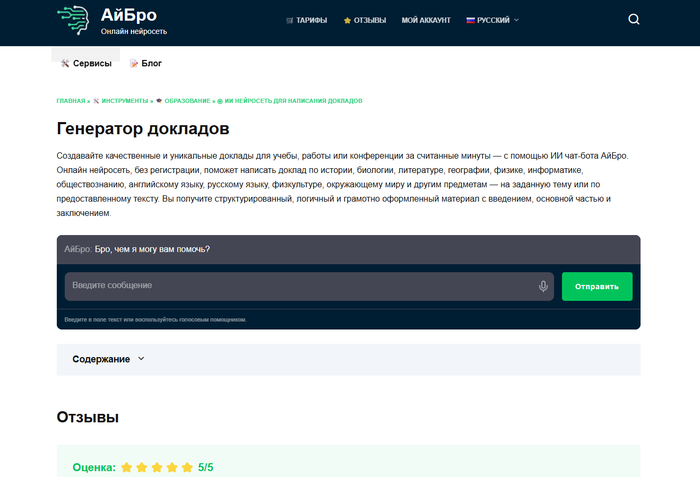The height and width of the screenshot is (477, 700).
Task: Go to Мой аккаунт page
Action: (426, 20)
